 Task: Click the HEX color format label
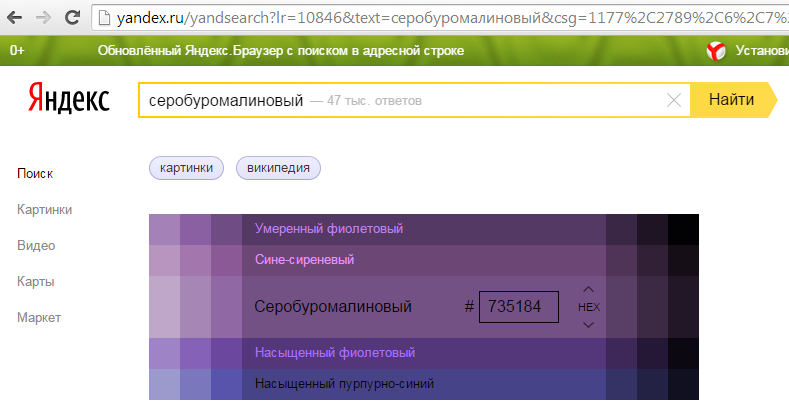point(588,307)
